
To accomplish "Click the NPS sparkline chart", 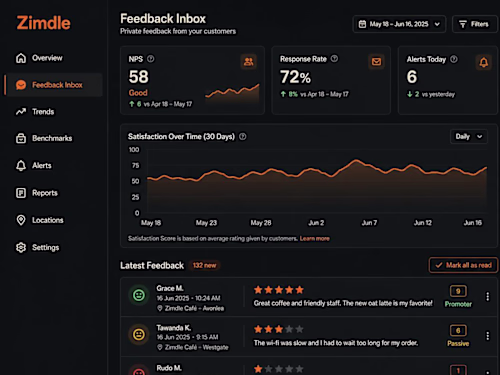I will click(232, 93).
